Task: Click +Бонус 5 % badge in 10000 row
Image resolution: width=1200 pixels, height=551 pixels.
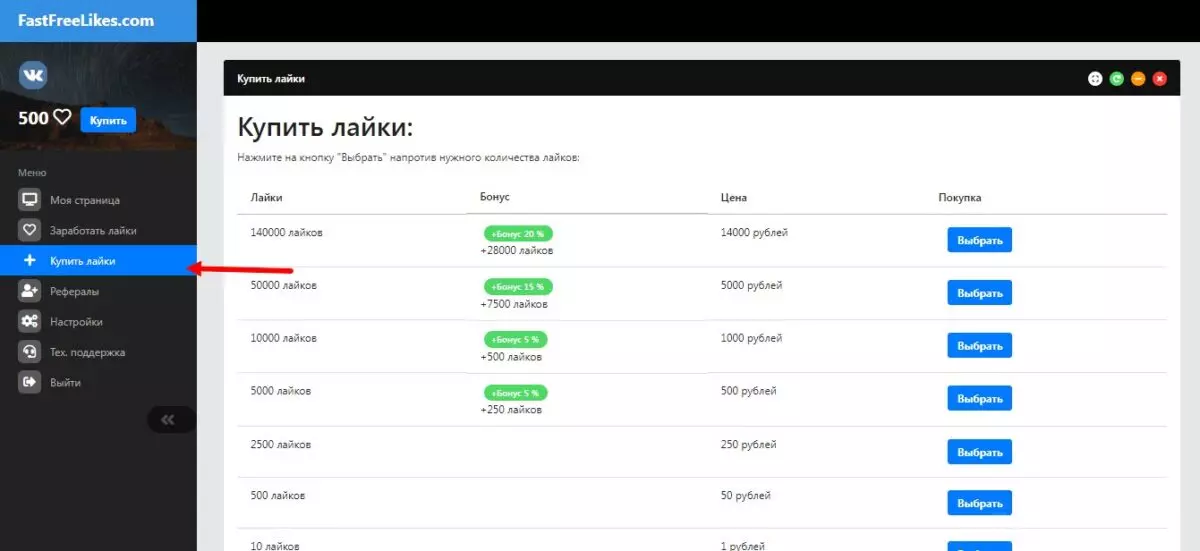Action: [x=516, y=340]
